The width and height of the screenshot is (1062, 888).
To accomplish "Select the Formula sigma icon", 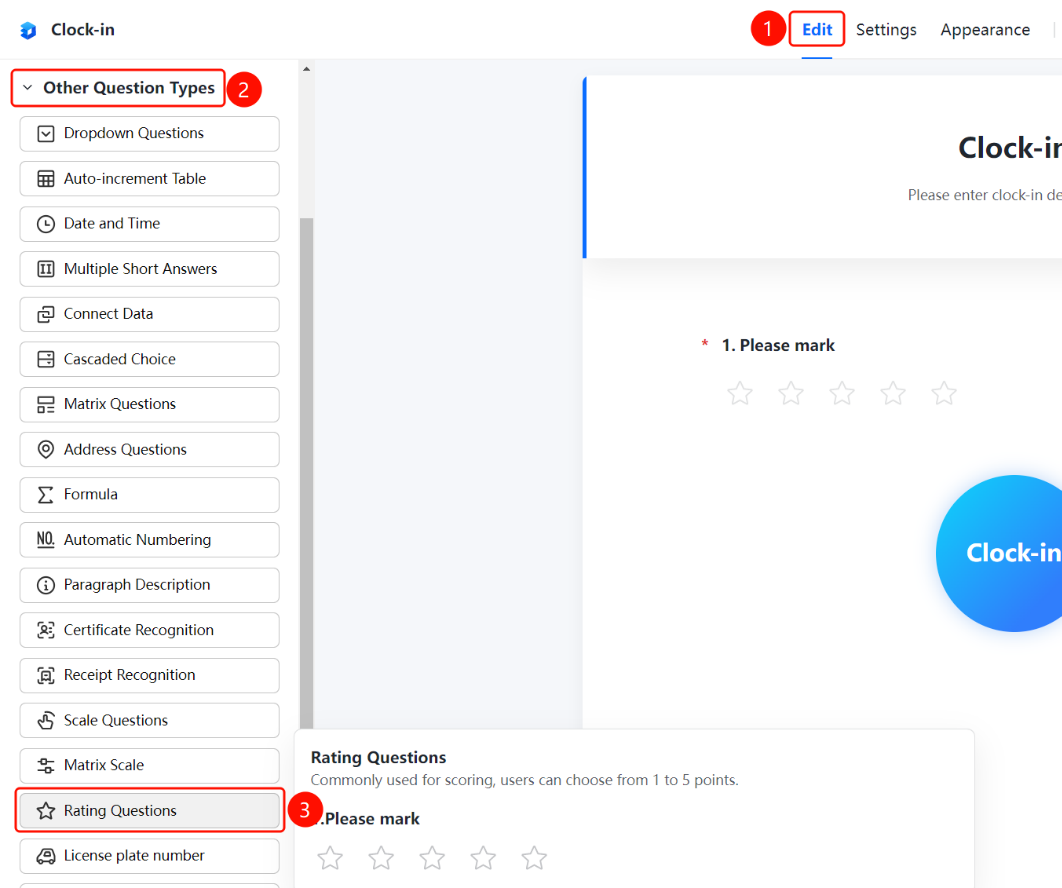I will [45, 494].
